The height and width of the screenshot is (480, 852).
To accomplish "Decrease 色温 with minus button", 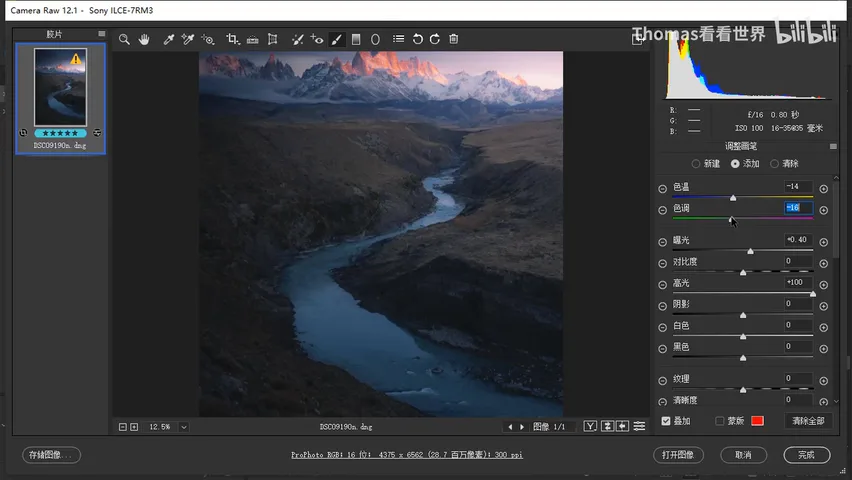I will [662, 189].
